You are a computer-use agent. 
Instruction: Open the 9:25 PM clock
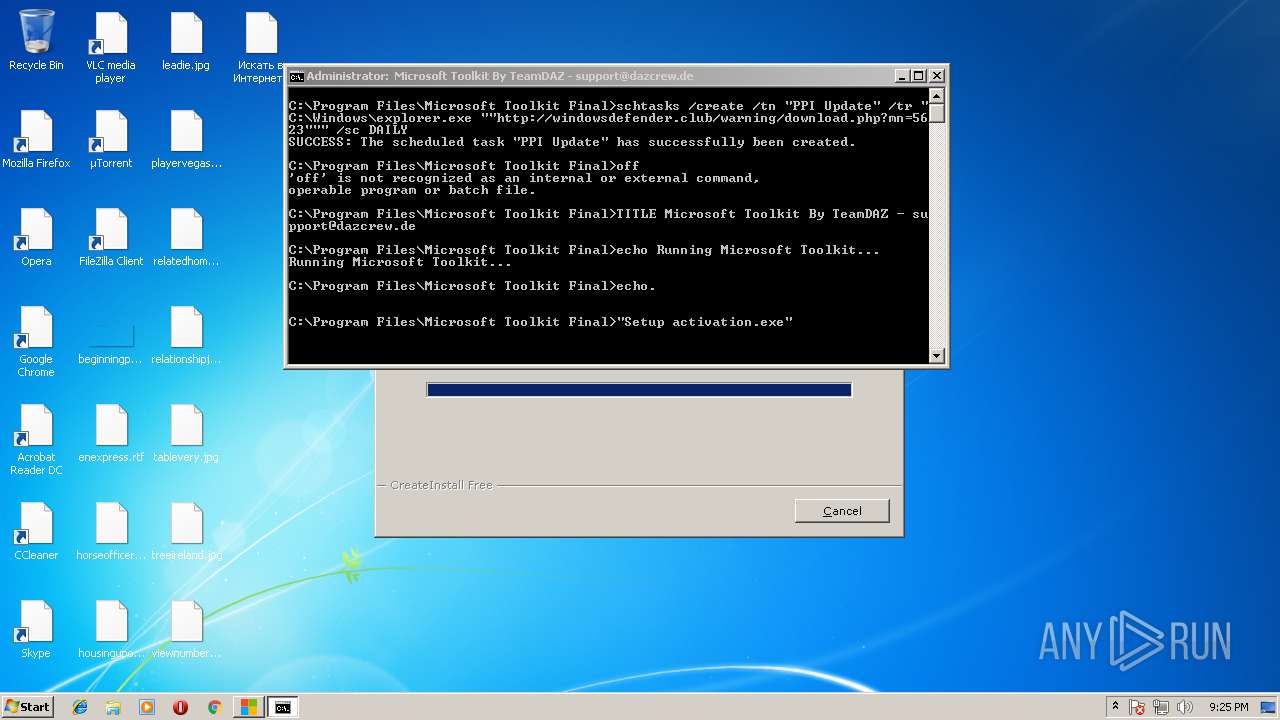(1228, 707)
